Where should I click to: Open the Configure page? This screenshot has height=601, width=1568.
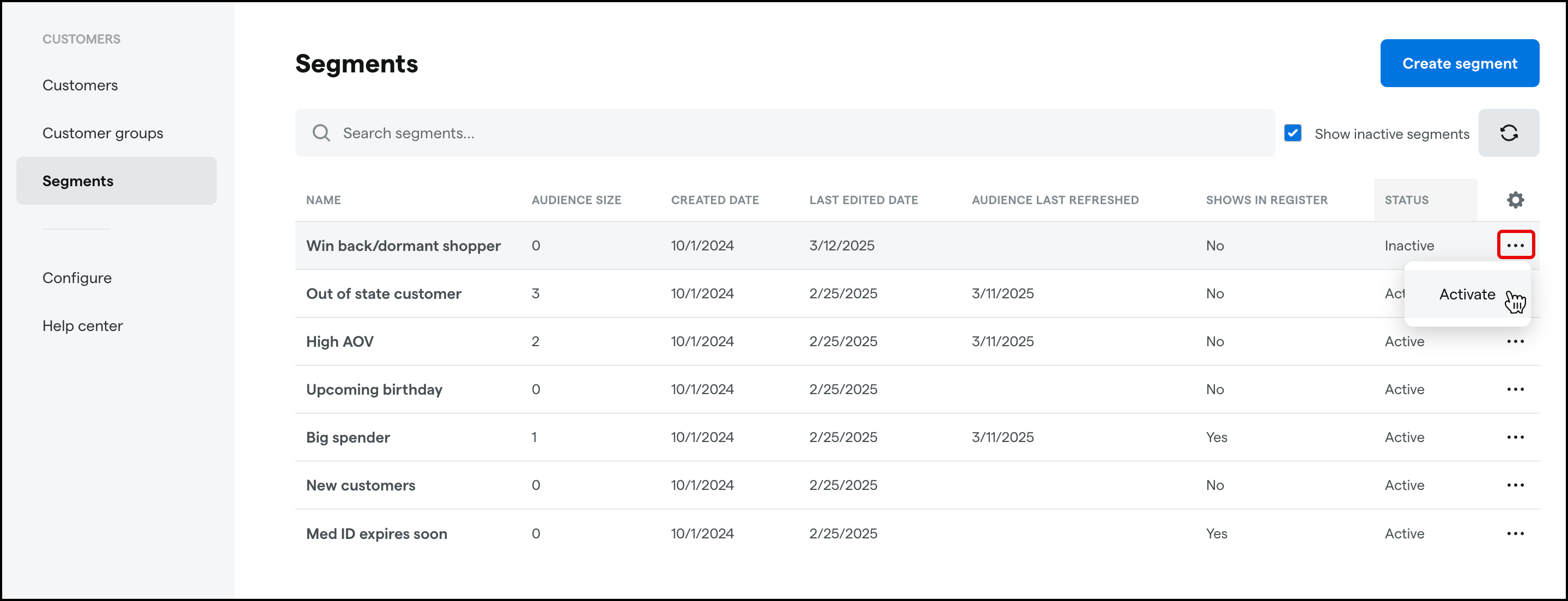pos(77,278)
